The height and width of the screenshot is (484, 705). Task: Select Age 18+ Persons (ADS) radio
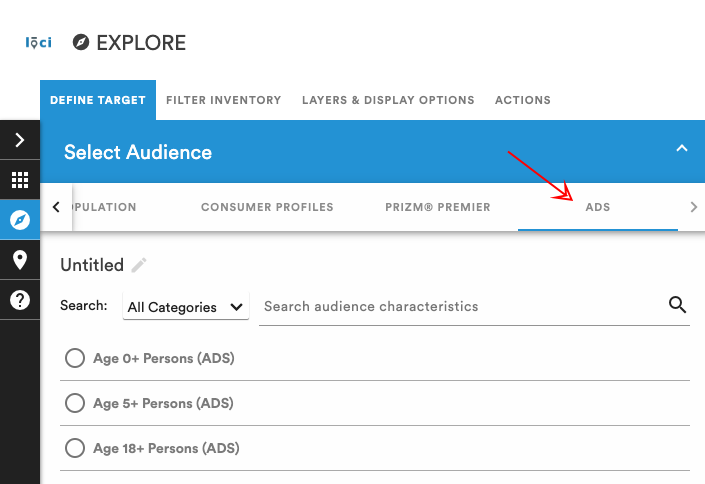pos(75,448)
